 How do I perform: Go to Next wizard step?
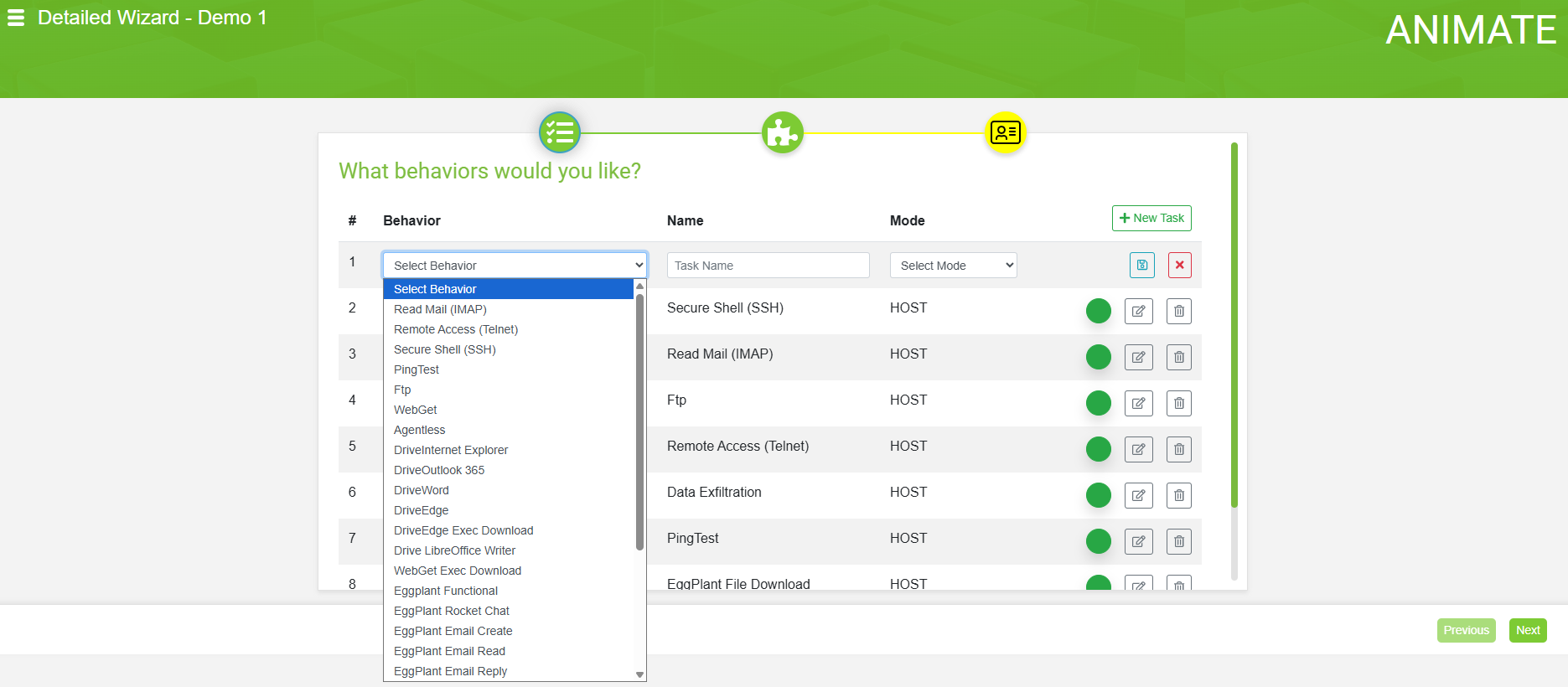1527,630
